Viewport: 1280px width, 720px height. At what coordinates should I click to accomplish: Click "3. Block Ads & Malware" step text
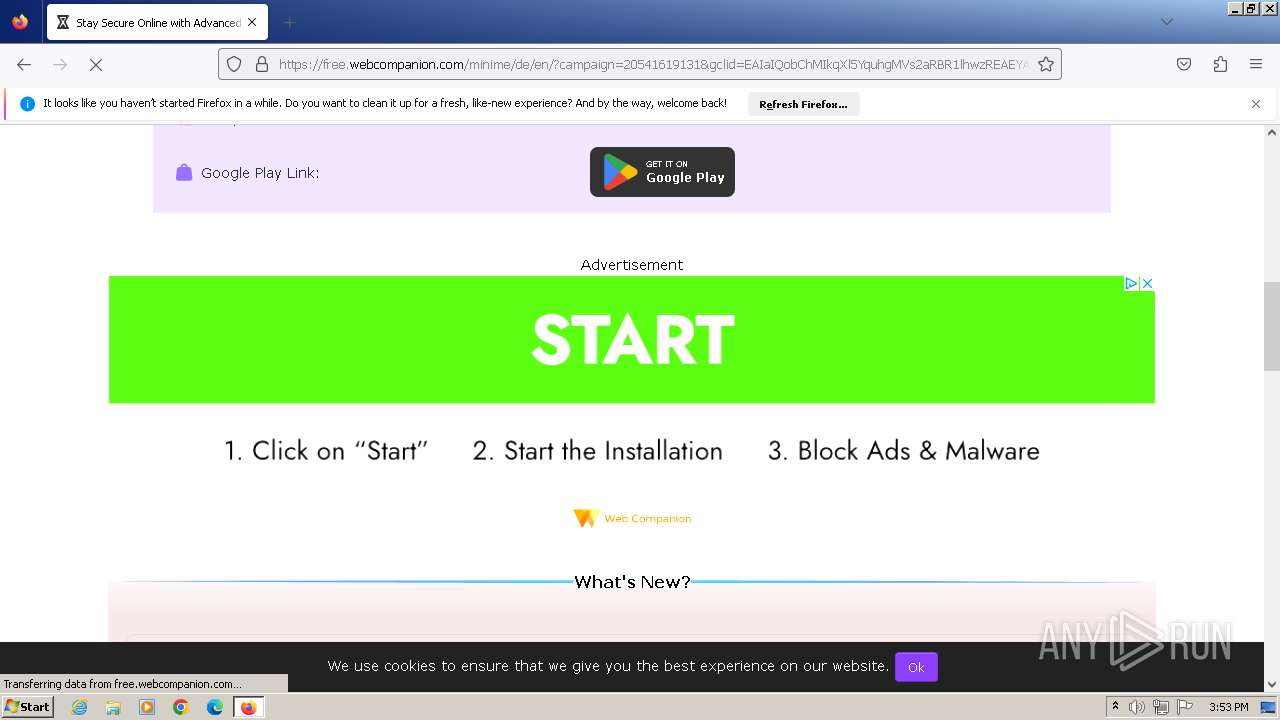[x=904, y=451]
